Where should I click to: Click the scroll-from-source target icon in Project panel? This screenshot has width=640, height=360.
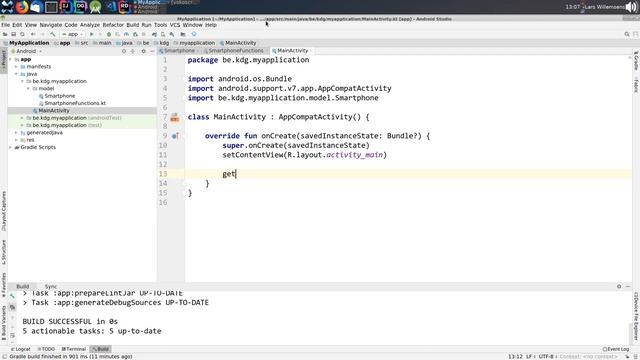tap(124, 51)
